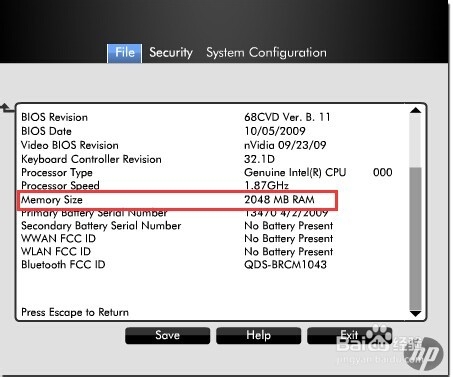
Task: Select the Memory Size label
Action: click(52, 200)
